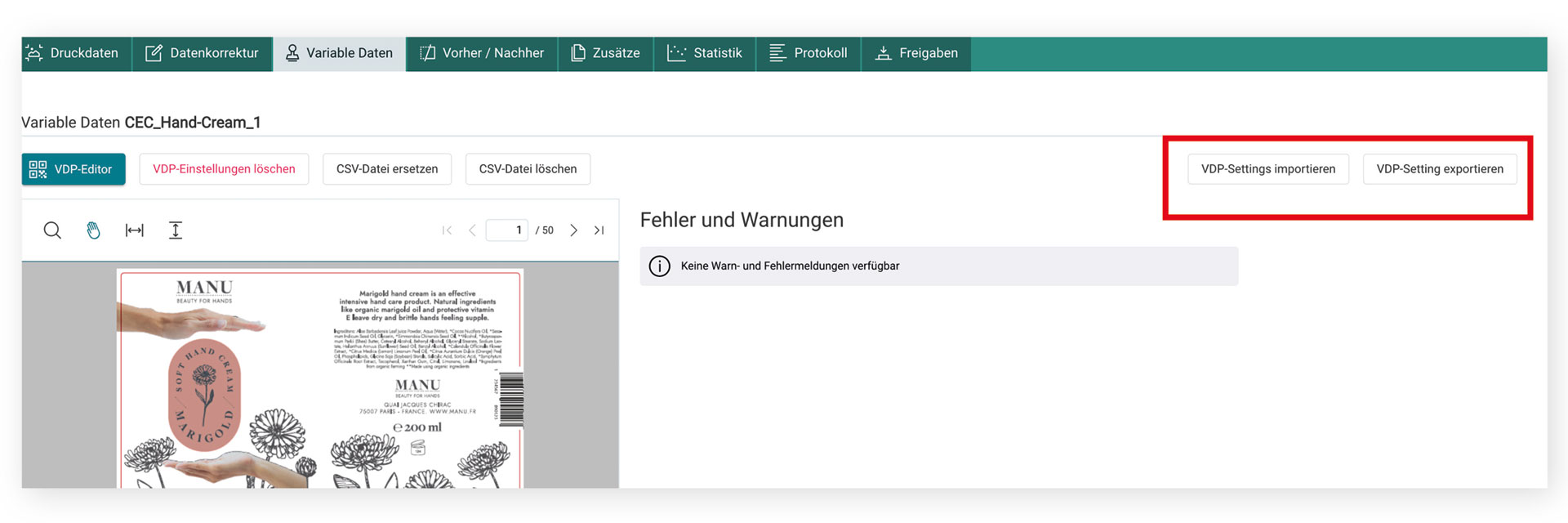The width and height of the screenshot is (1568, 523).
Task: Click the page number input field
Action: (x=507, y=230)
